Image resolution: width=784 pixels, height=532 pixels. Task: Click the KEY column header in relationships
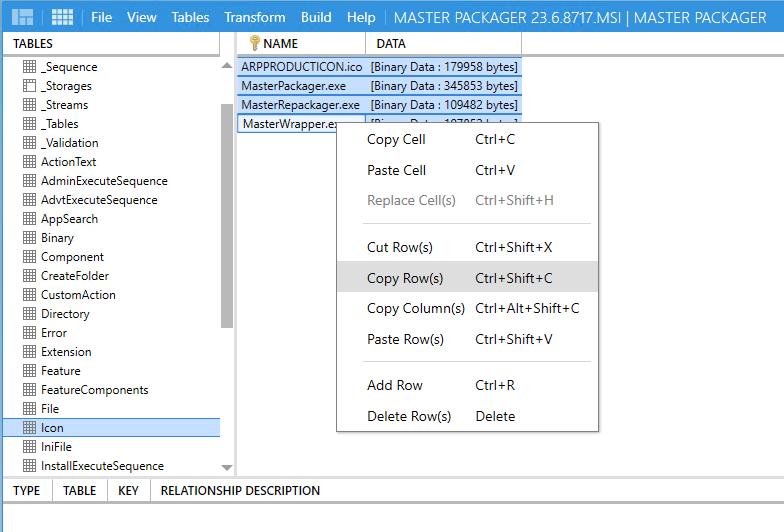[128, 490]
